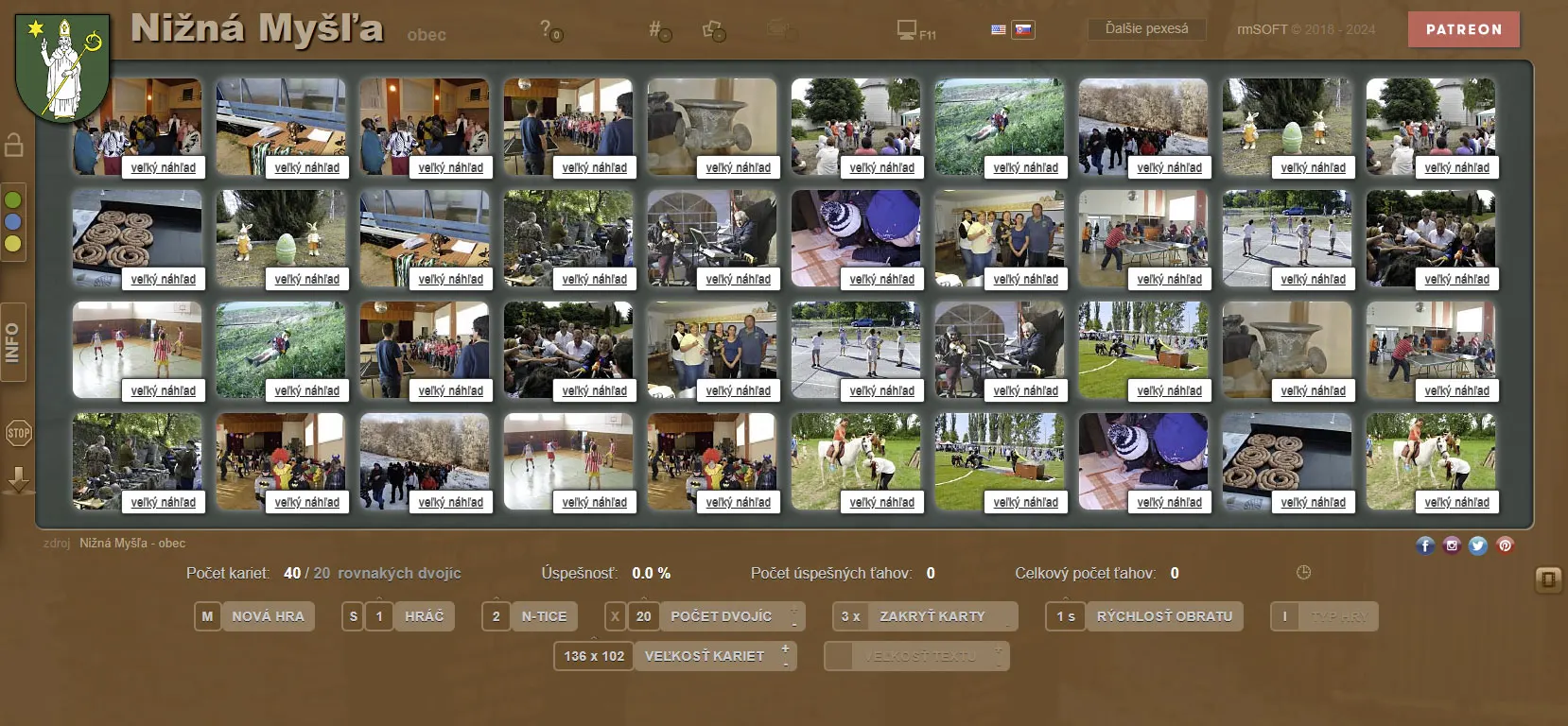
Task: Open the Veľkosť kariet size selector
Action: click(705, 656)
